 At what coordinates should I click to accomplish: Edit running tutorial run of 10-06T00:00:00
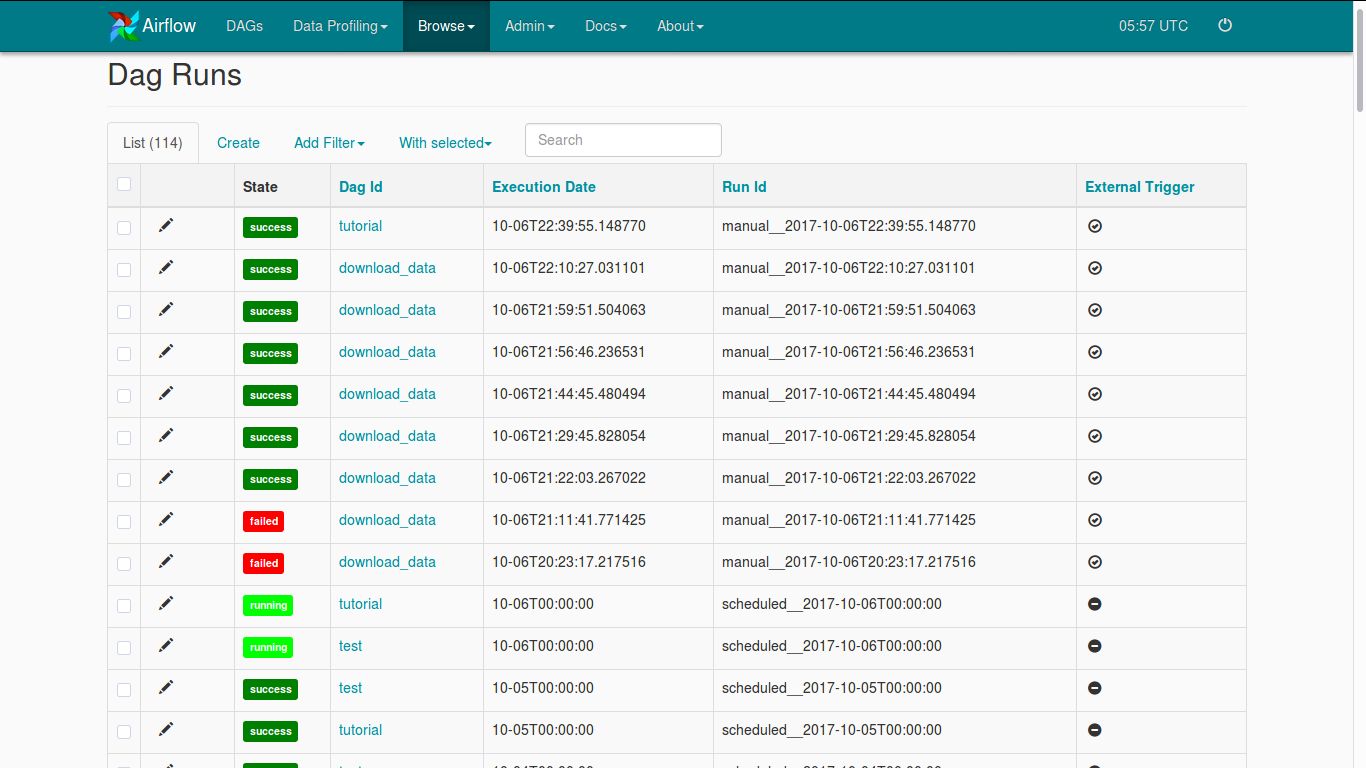click(166, 603)
